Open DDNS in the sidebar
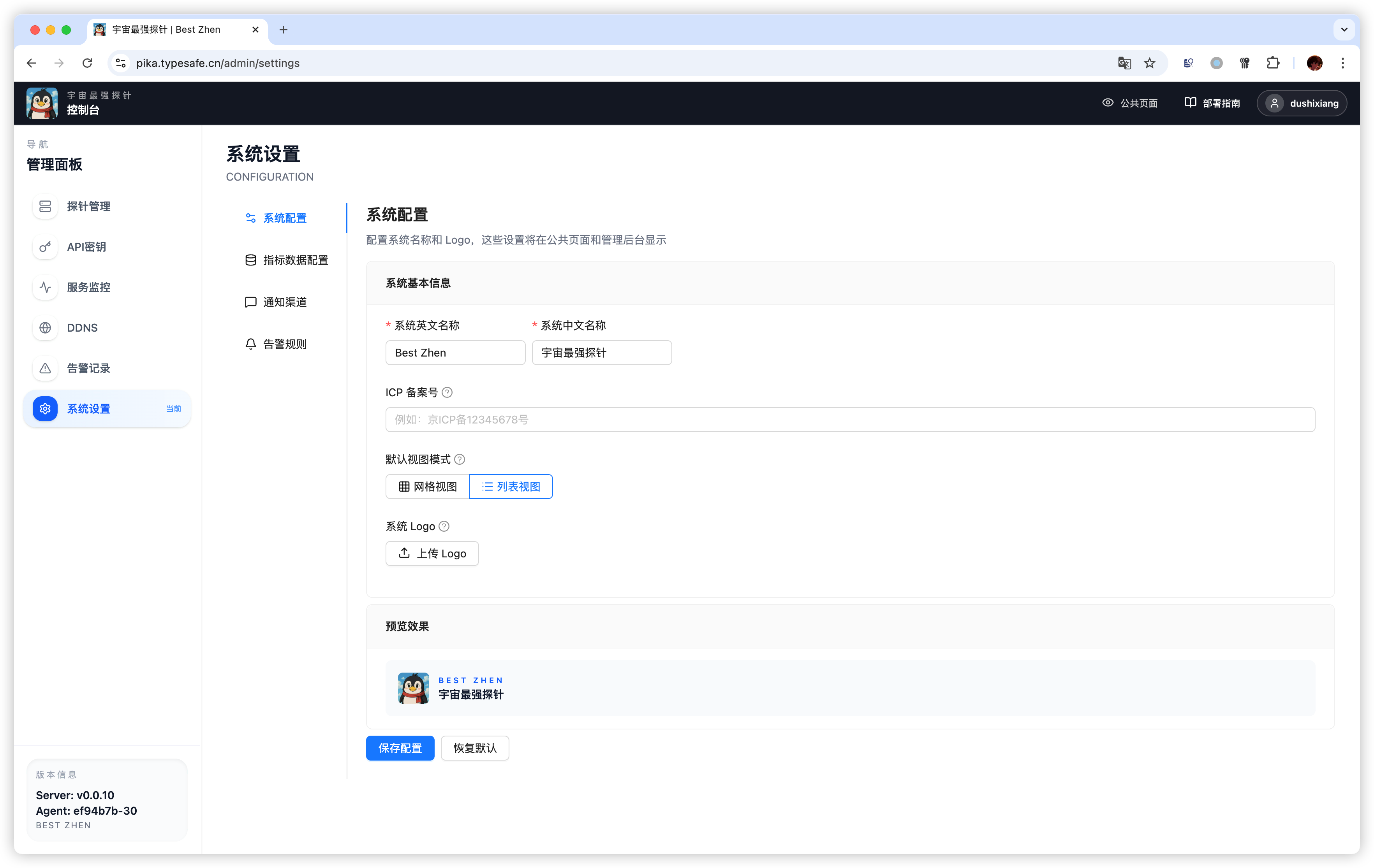The image size is (1374, 868). click(x=107, y=328)
